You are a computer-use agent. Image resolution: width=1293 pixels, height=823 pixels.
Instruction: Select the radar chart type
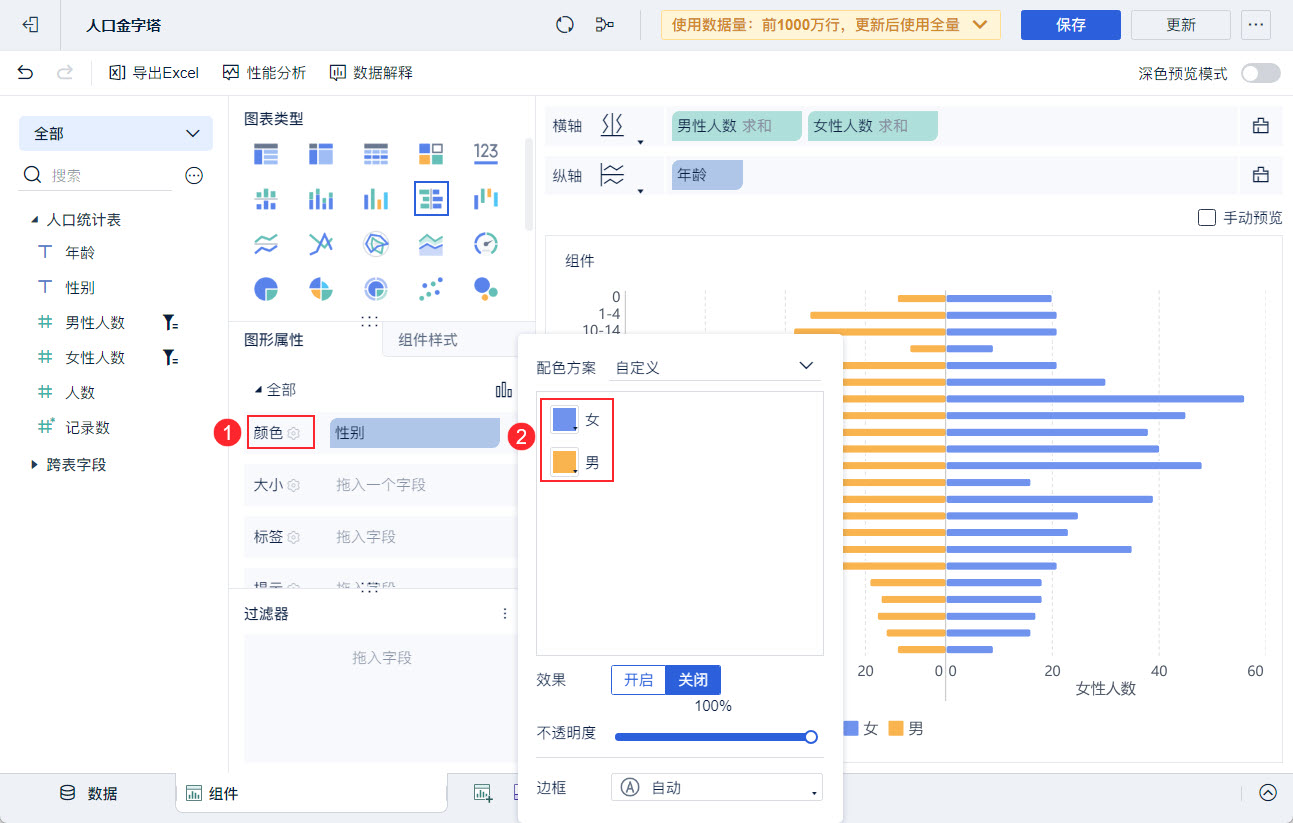376,243
